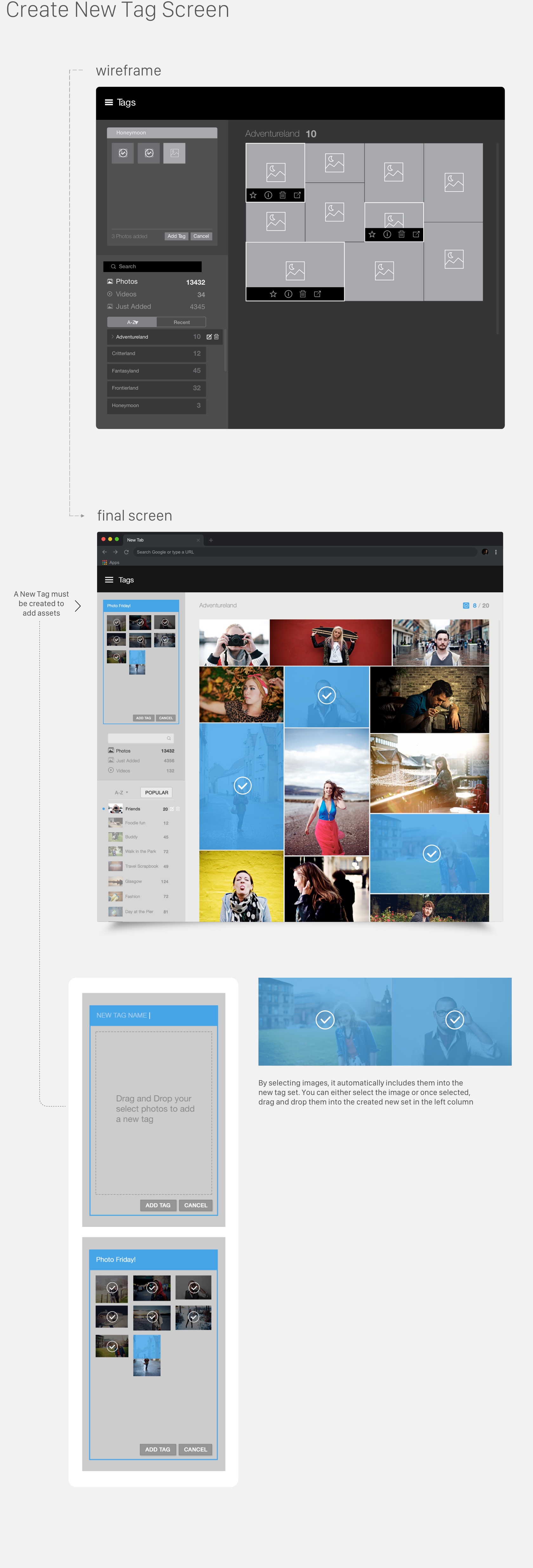The width and height of the screenshot is (533, 1568).
Task: Select the POPULAR tab in the final screen
Action: point(156,793)
